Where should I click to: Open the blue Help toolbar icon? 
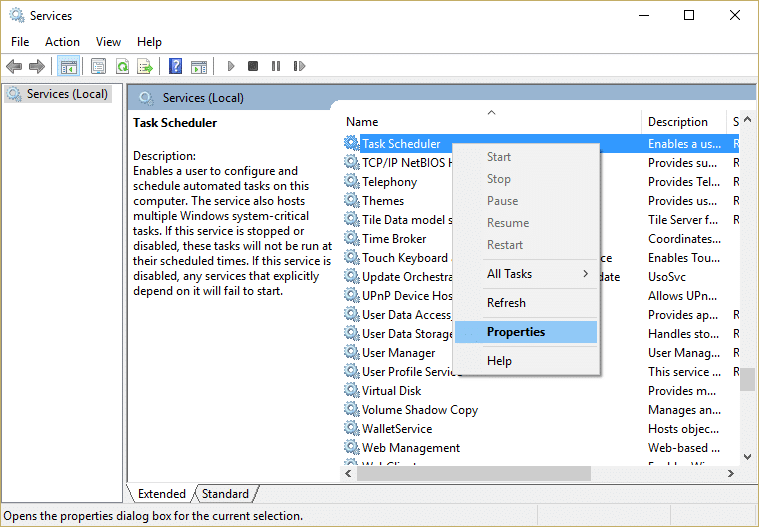(175, 66)
